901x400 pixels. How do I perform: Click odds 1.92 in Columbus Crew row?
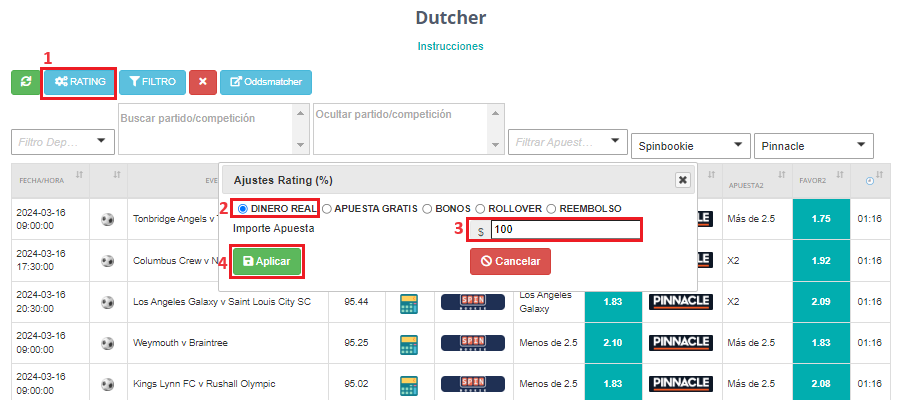pos(821,260)
